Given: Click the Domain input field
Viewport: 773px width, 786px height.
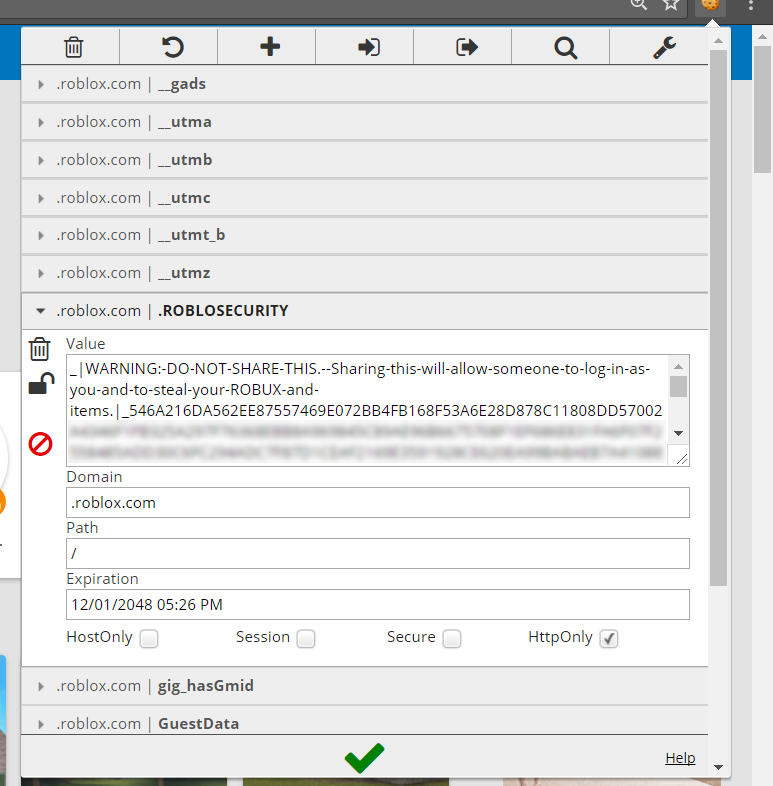Looking at the screenshot, I should [377, 503].
